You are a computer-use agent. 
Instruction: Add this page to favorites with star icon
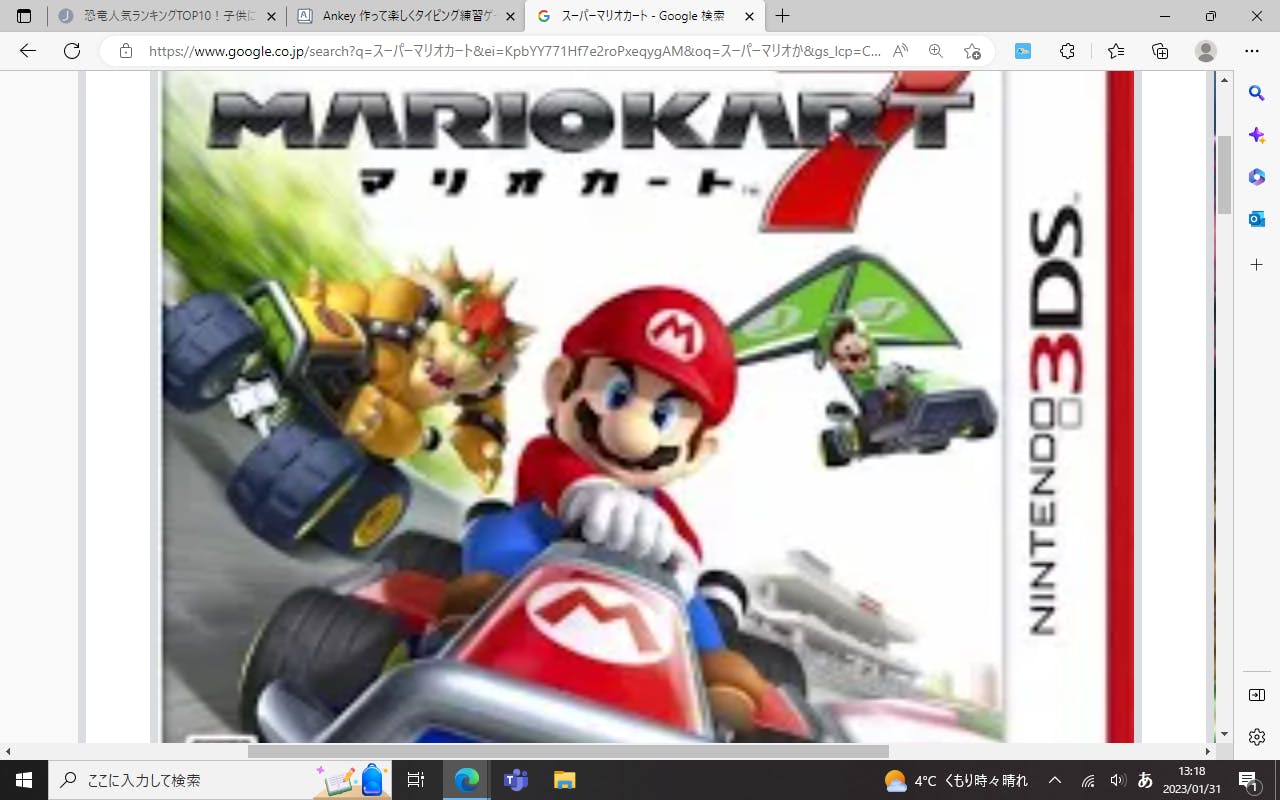[x=972, y=51]
